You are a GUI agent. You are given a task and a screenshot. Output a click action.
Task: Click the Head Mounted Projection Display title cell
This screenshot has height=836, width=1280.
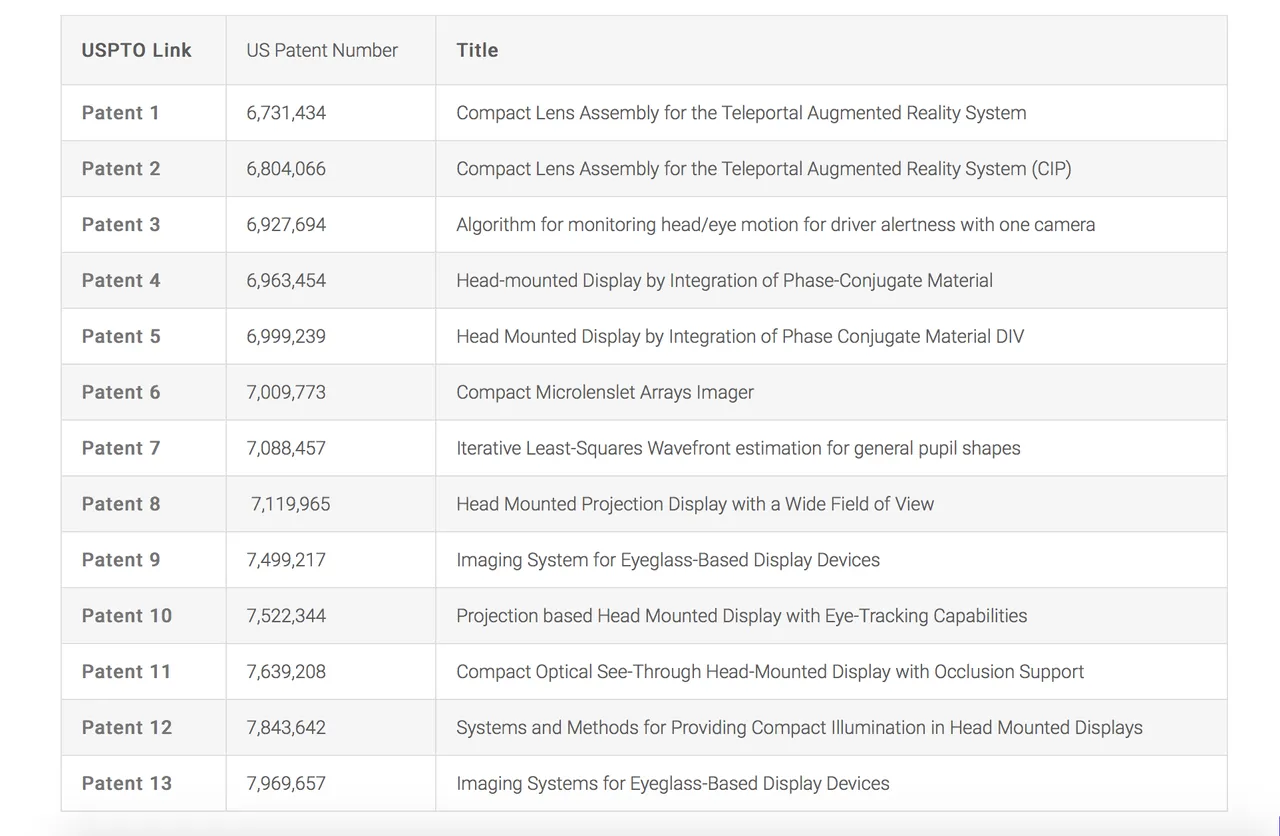click(x=831, y=504)
